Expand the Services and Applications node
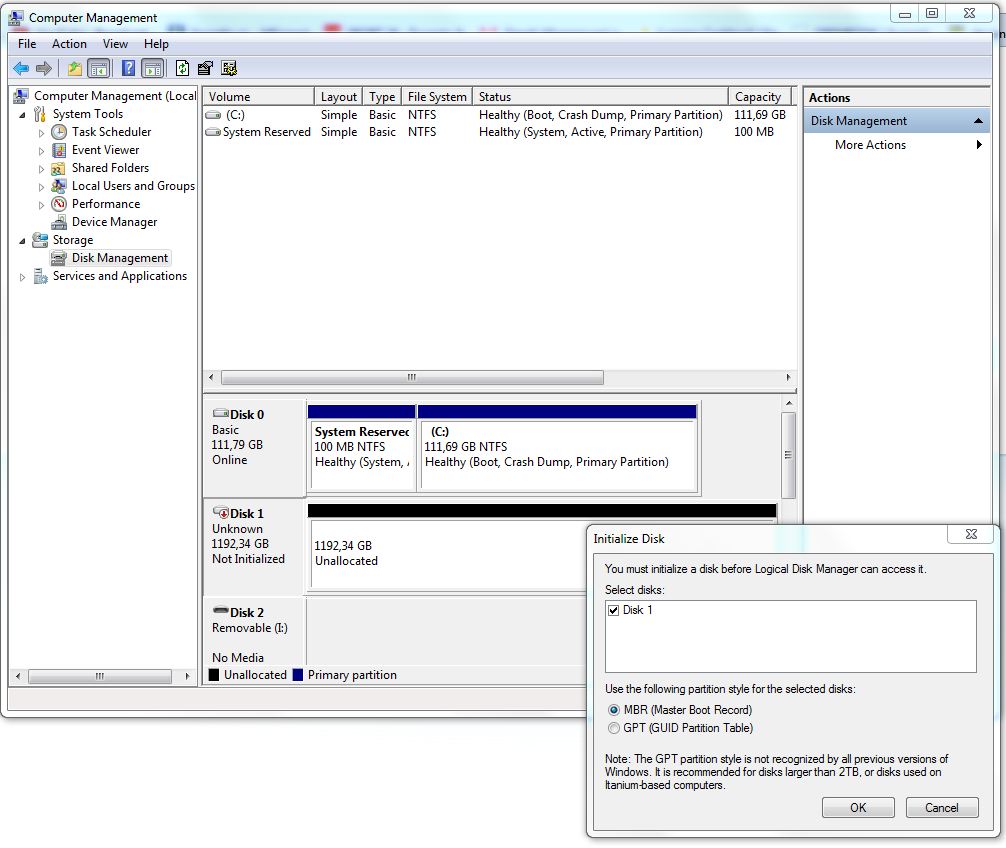Viewport: 1006px width, 848px height. pos(22,277)
